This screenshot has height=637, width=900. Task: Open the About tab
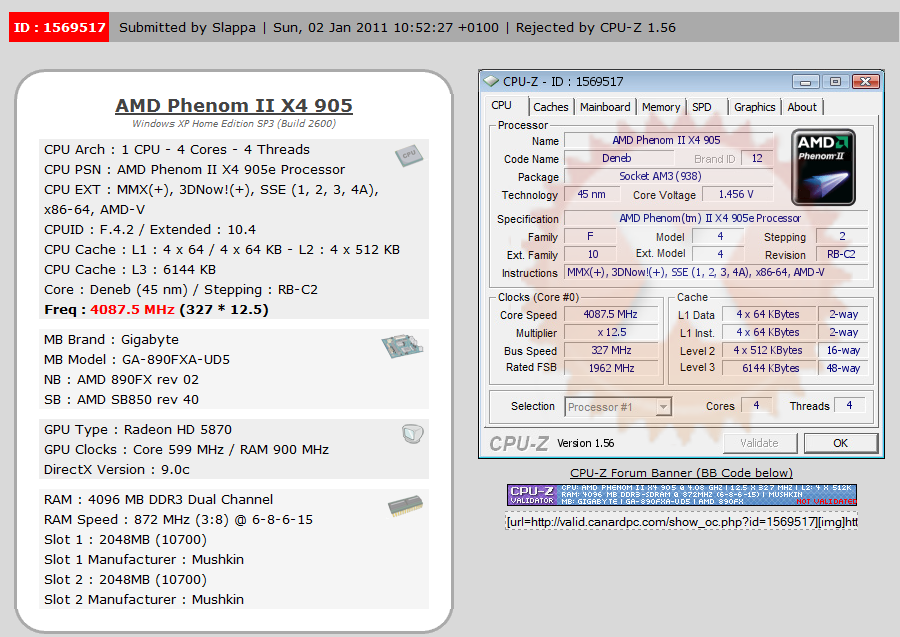pyautogui.click(x=802, y=107)
